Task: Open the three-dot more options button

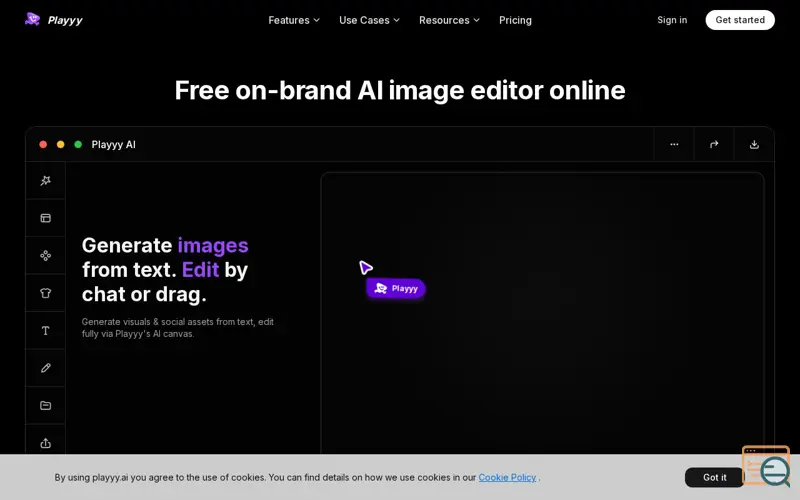Action: pos(674,144)
